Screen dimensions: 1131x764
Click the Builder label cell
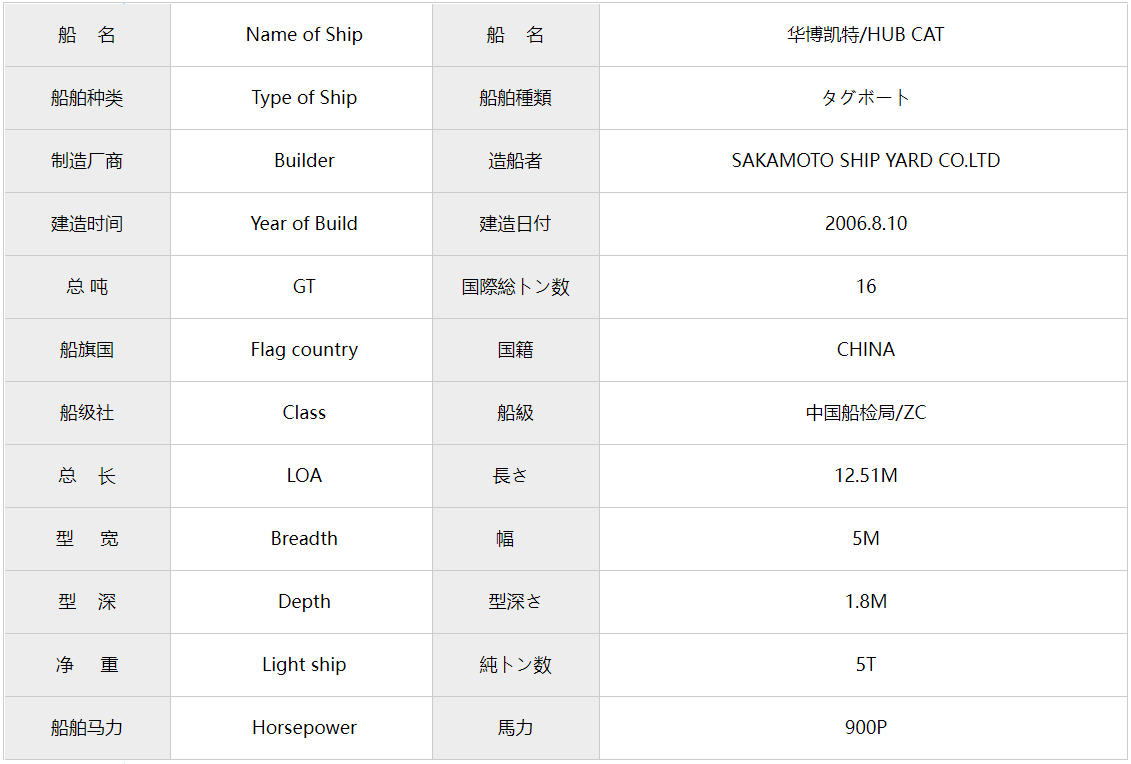302,161
